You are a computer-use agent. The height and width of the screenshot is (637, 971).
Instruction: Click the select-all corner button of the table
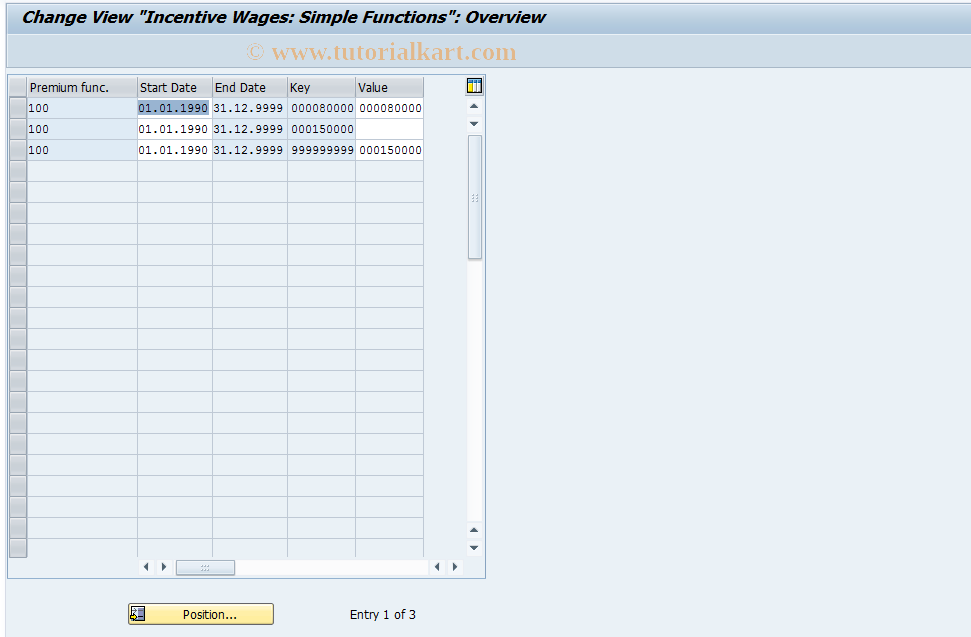tap(18, 87)
